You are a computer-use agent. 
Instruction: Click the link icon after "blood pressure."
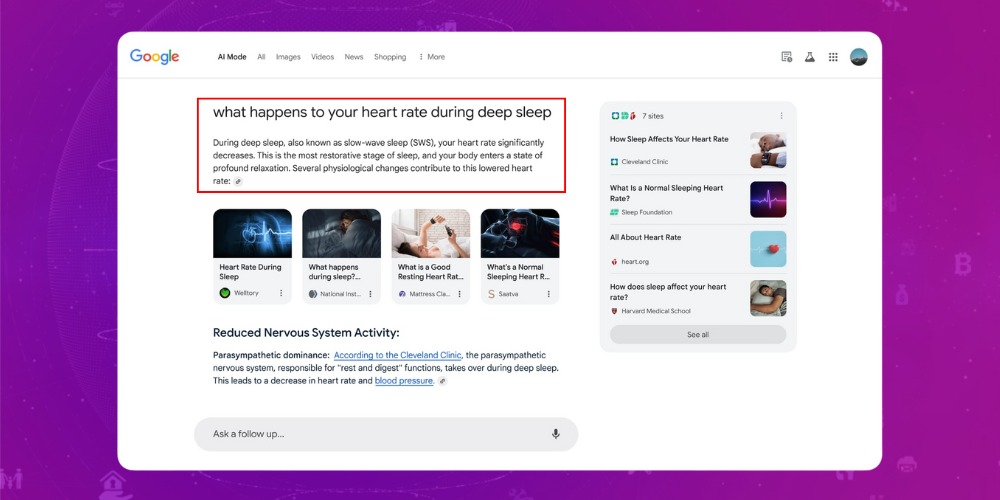[x=443, y=381]
